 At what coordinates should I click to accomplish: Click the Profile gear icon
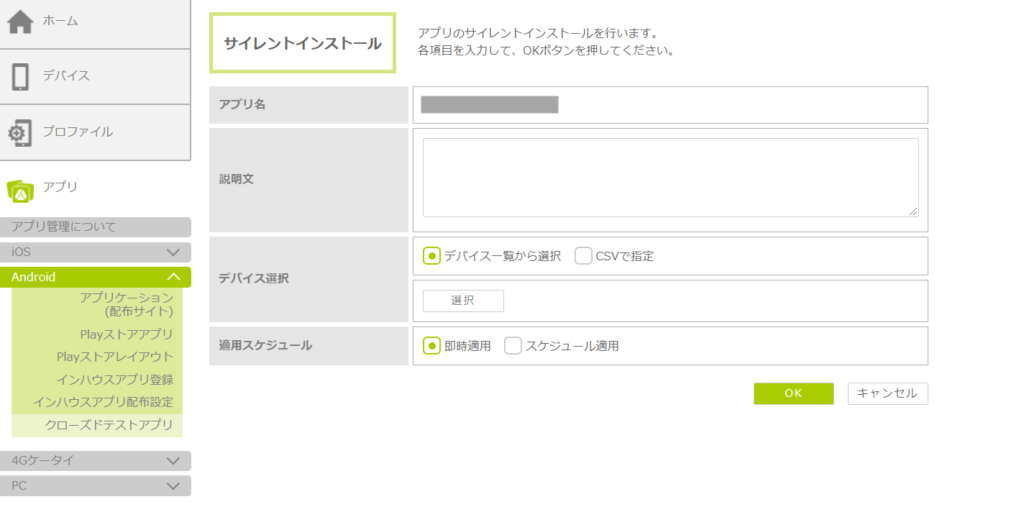pos(20,132)
